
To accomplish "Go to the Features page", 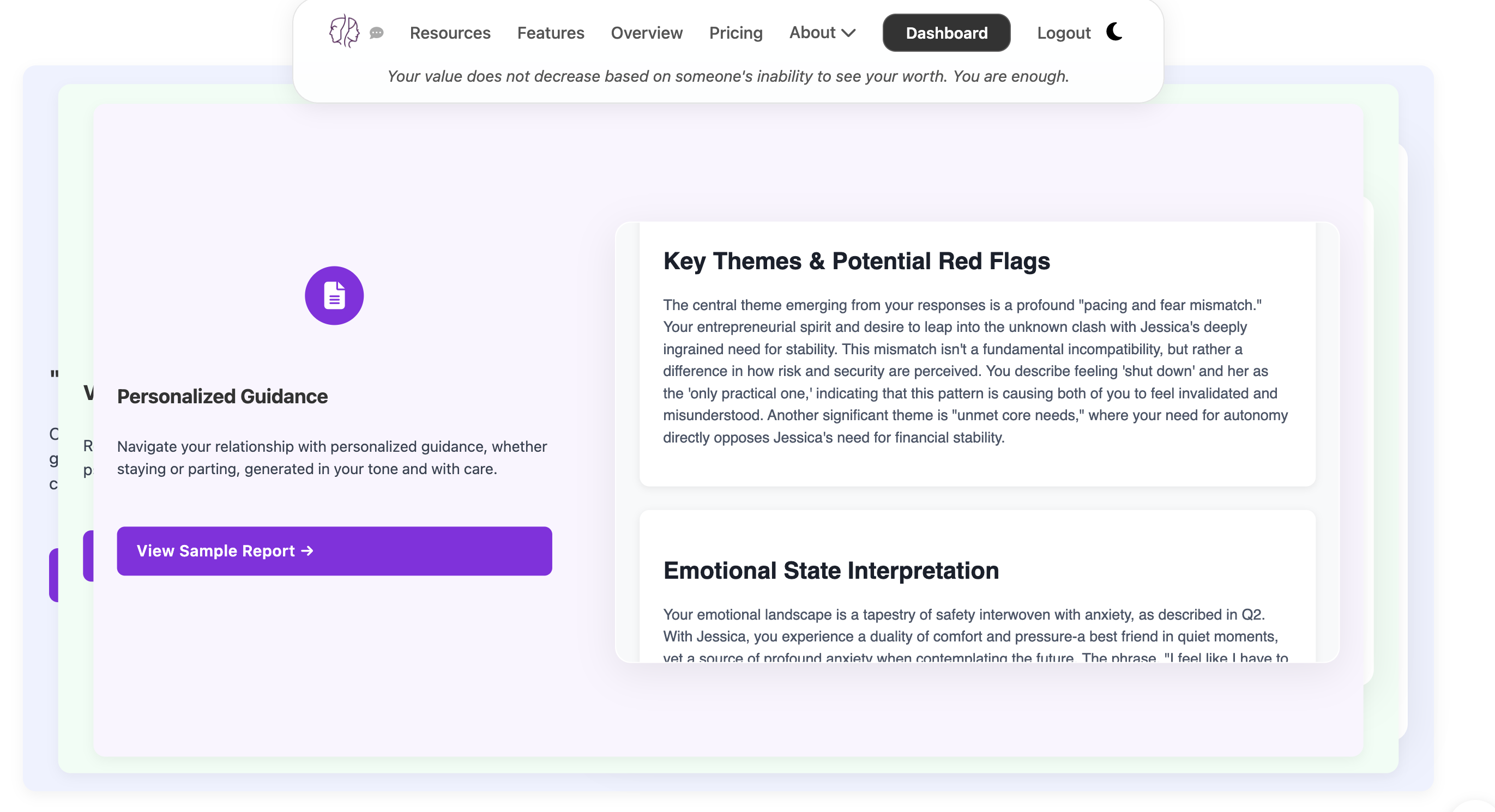I will pos(550,33).
